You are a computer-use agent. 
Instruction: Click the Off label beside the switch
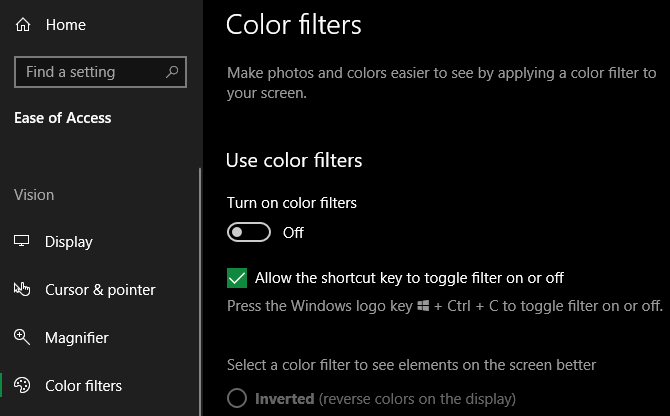click(x=293, y=233)
